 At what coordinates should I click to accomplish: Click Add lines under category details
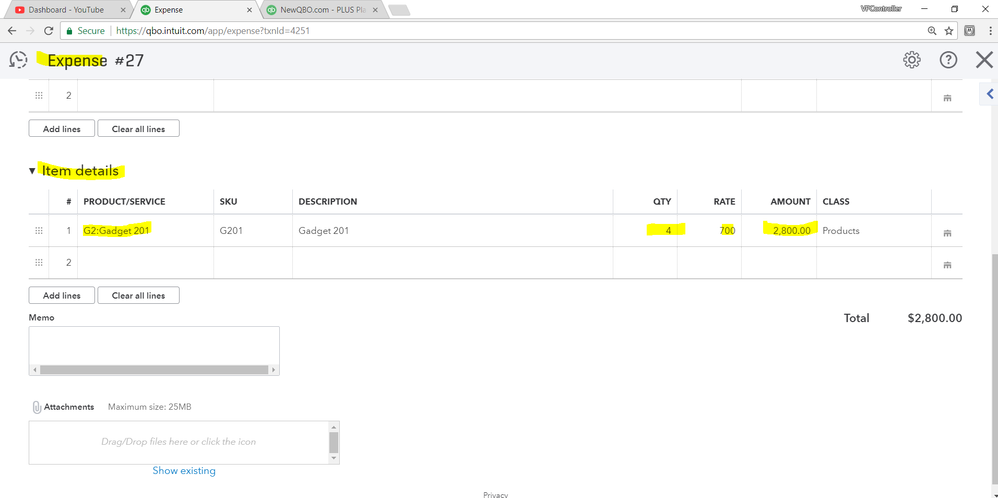tap(62, 129)
